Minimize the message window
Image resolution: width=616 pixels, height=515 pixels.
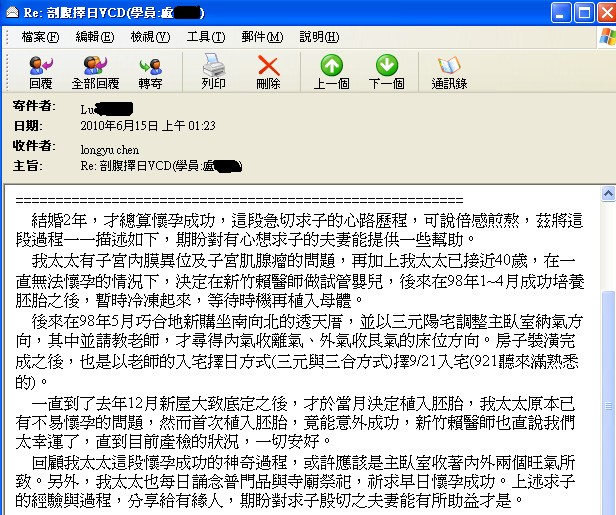click(561, 13)
